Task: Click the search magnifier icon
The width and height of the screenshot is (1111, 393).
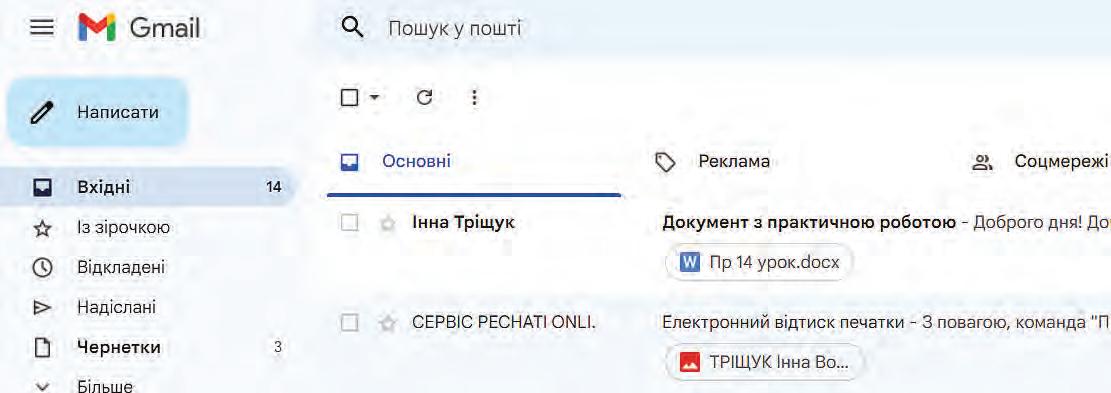Action: tap(352, 28)
